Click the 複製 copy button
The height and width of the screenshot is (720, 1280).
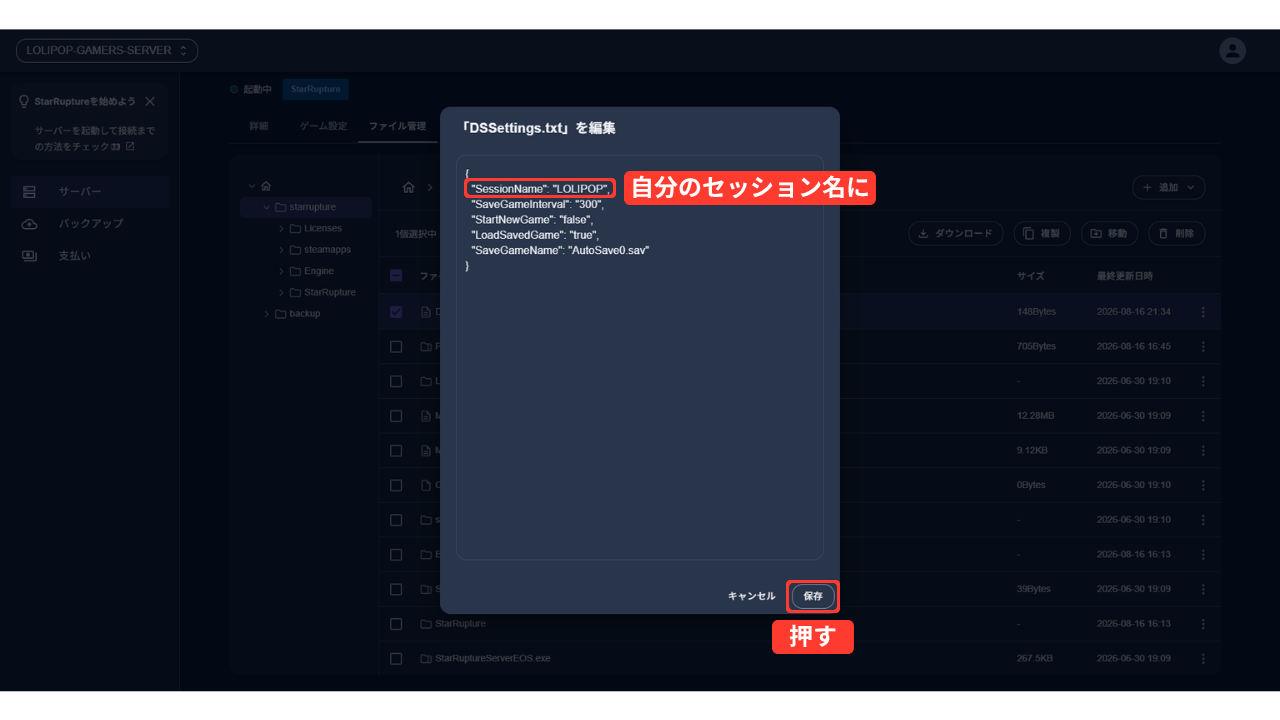1043,233
